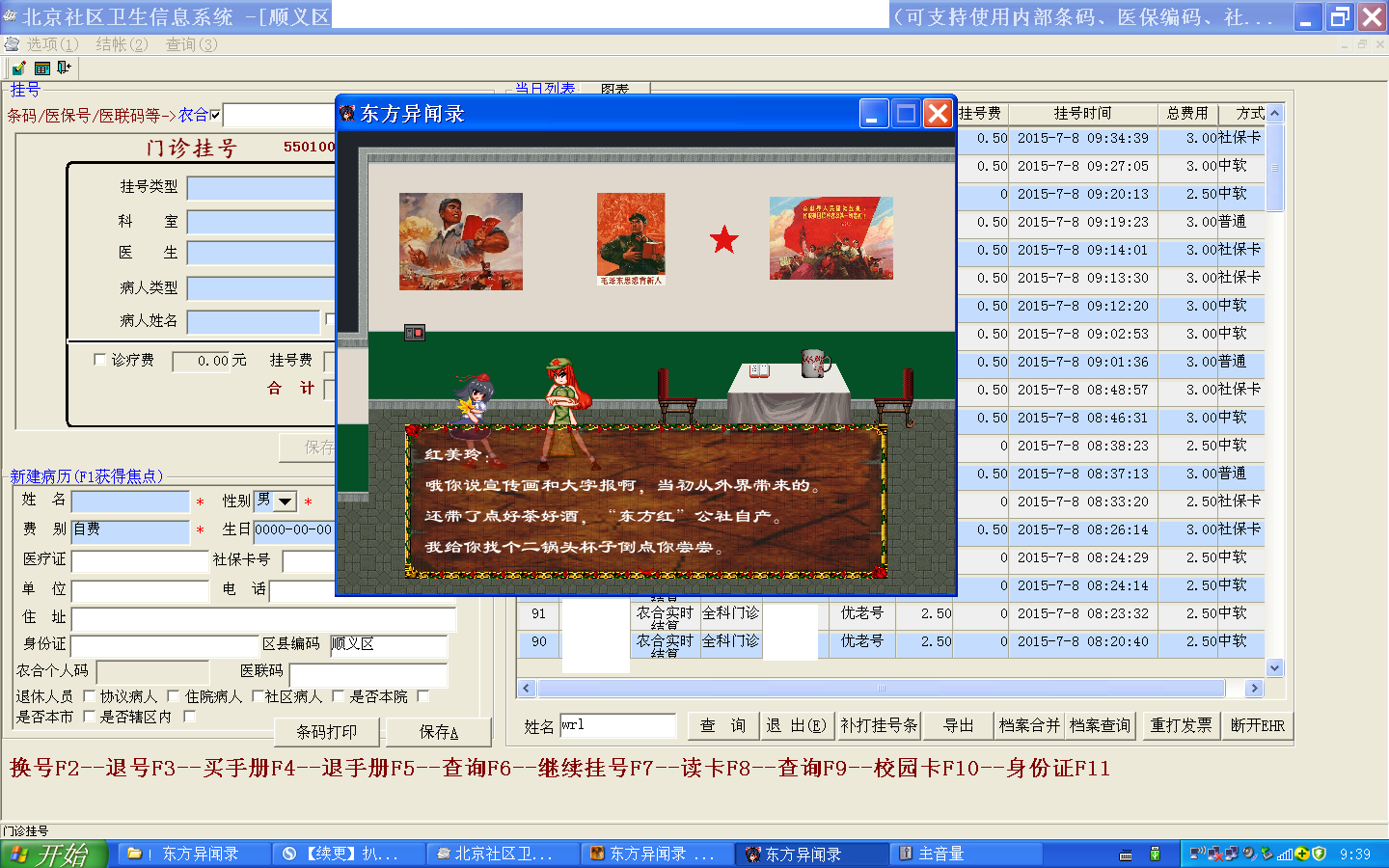1389x868 pixels.
Task: Check the 是否本市 checkbox
Action: [x=89, y=716]
